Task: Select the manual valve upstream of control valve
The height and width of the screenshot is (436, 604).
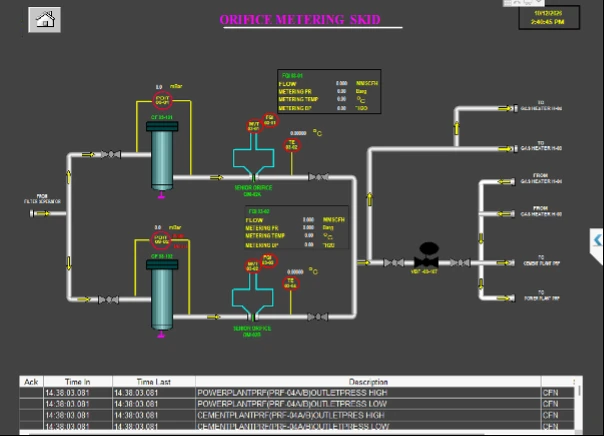Action: tap(394, 263)
